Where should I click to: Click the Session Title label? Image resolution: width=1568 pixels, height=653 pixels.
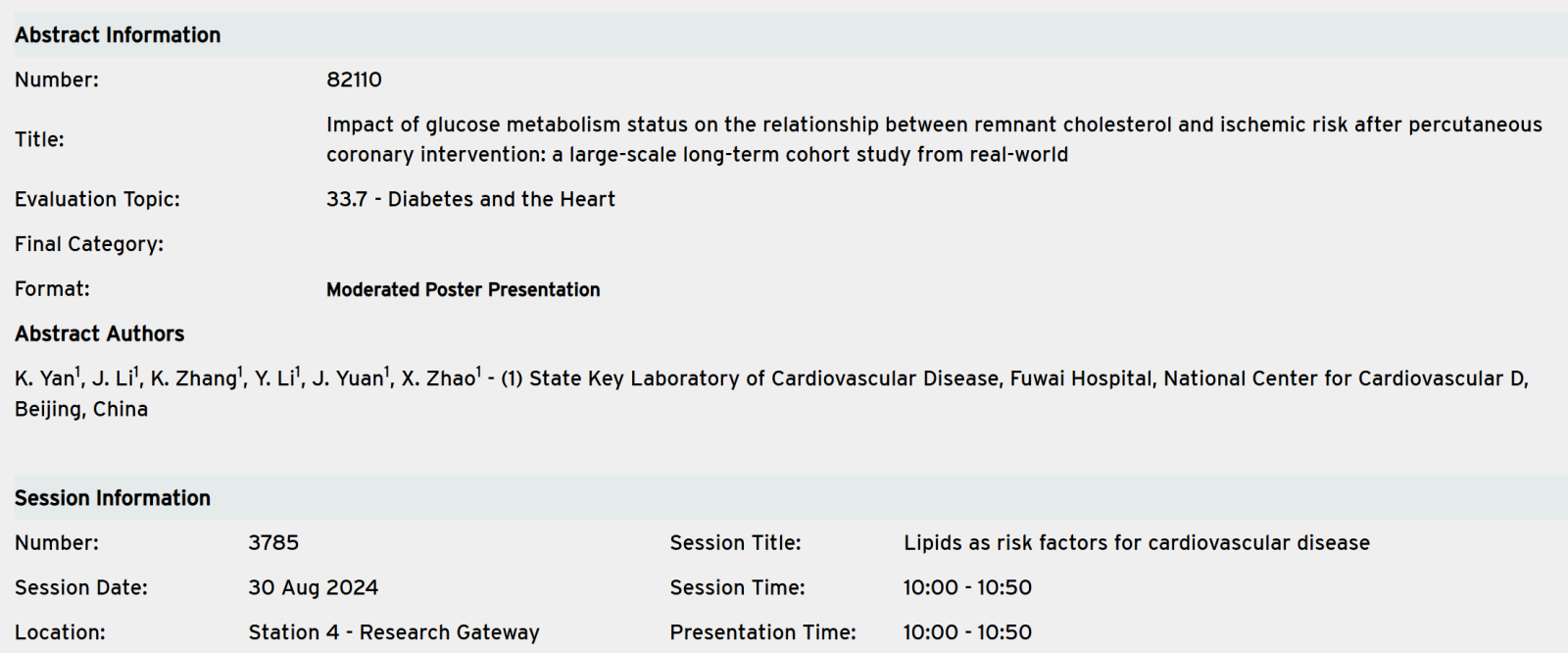735,543
